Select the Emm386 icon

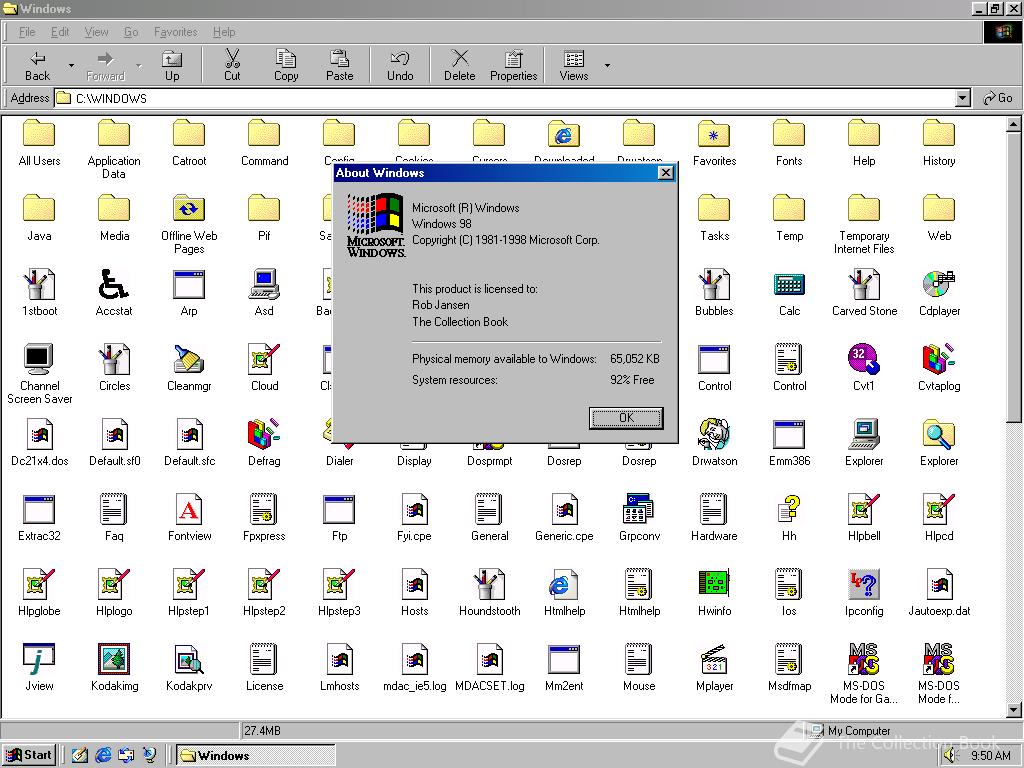789,434
